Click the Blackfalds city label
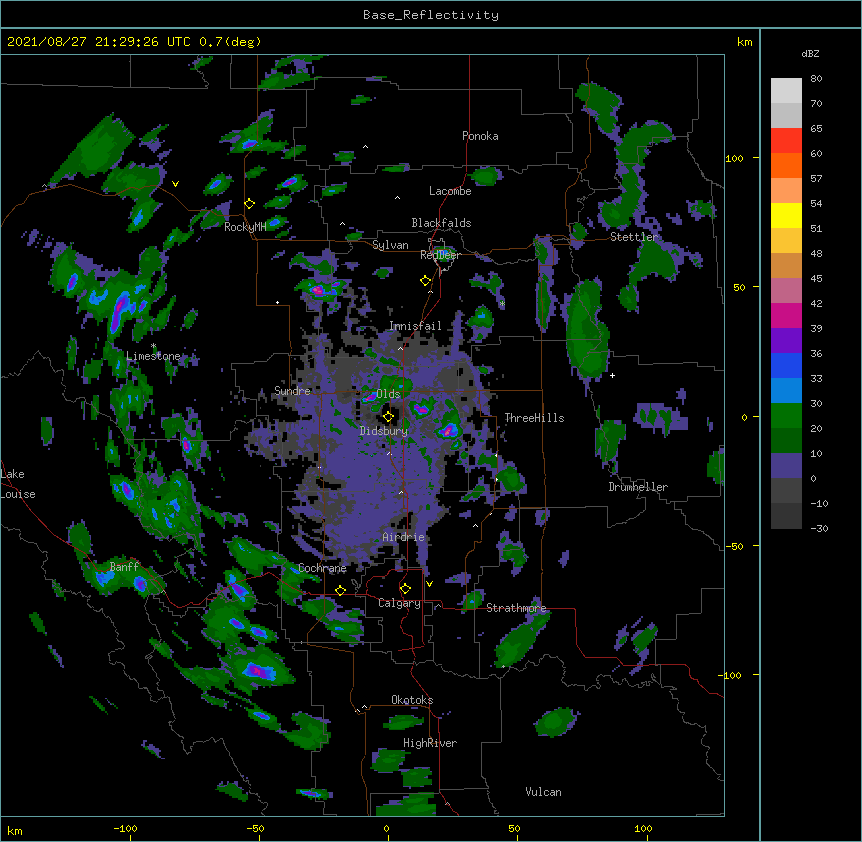 441,223
